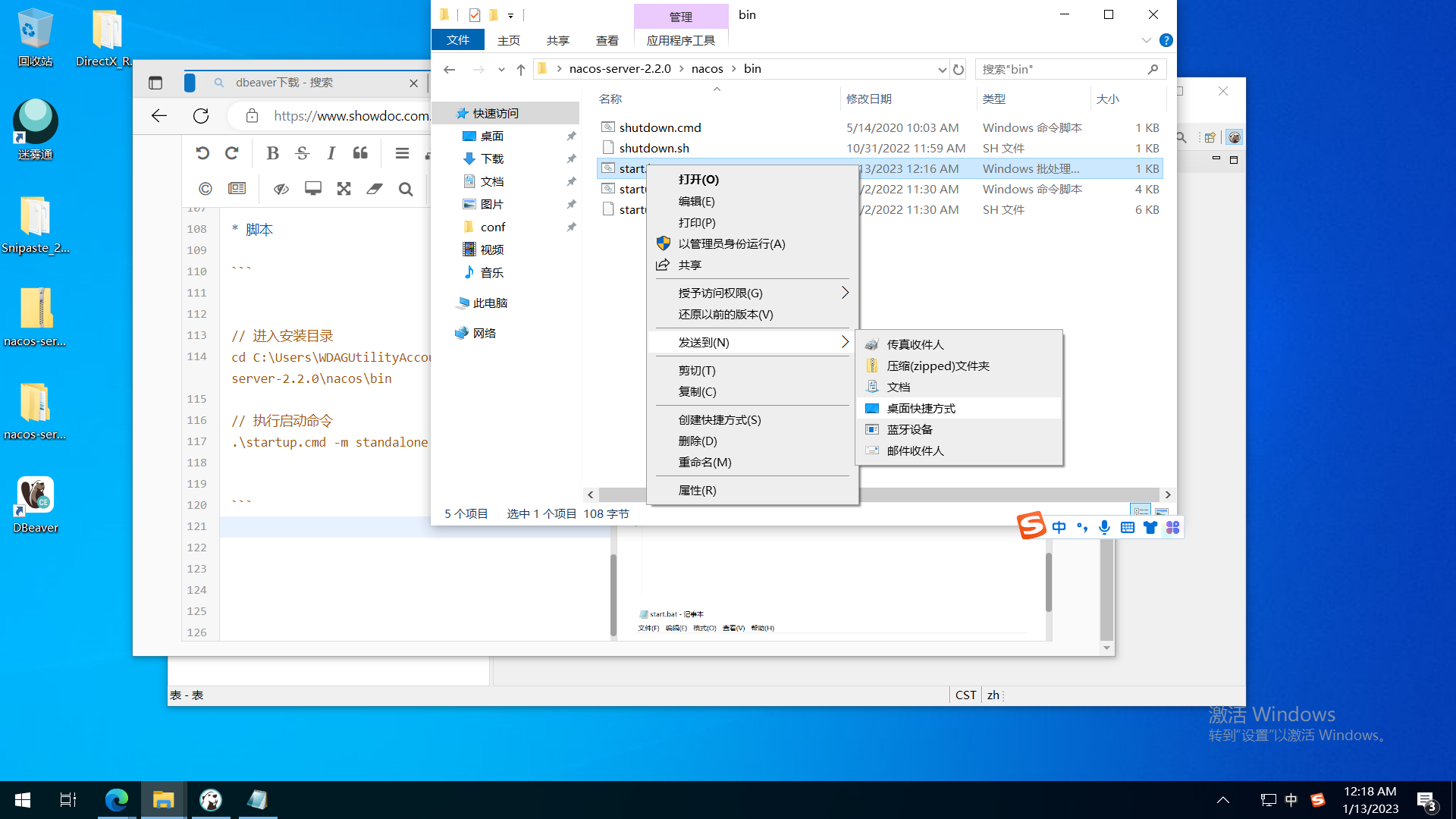Viewport: 1456px width, 819px height.
Task: Show hidden system tray icons chevron
Action: [x=1223, y=799]
